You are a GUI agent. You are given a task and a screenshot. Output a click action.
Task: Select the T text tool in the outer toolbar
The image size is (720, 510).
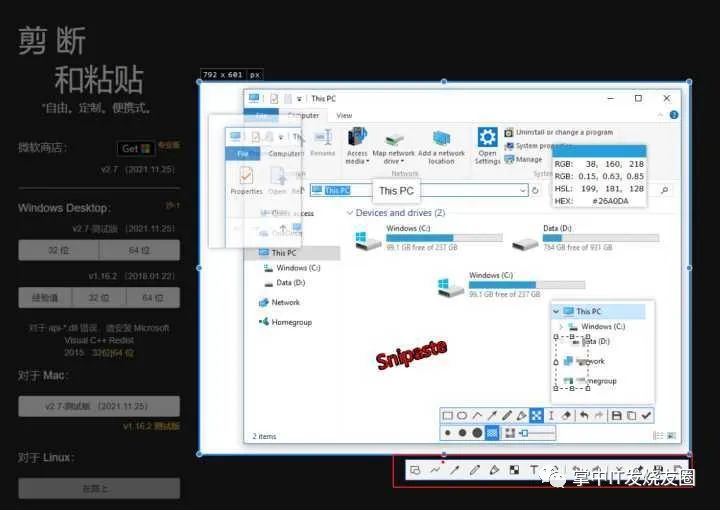[534, 470]
